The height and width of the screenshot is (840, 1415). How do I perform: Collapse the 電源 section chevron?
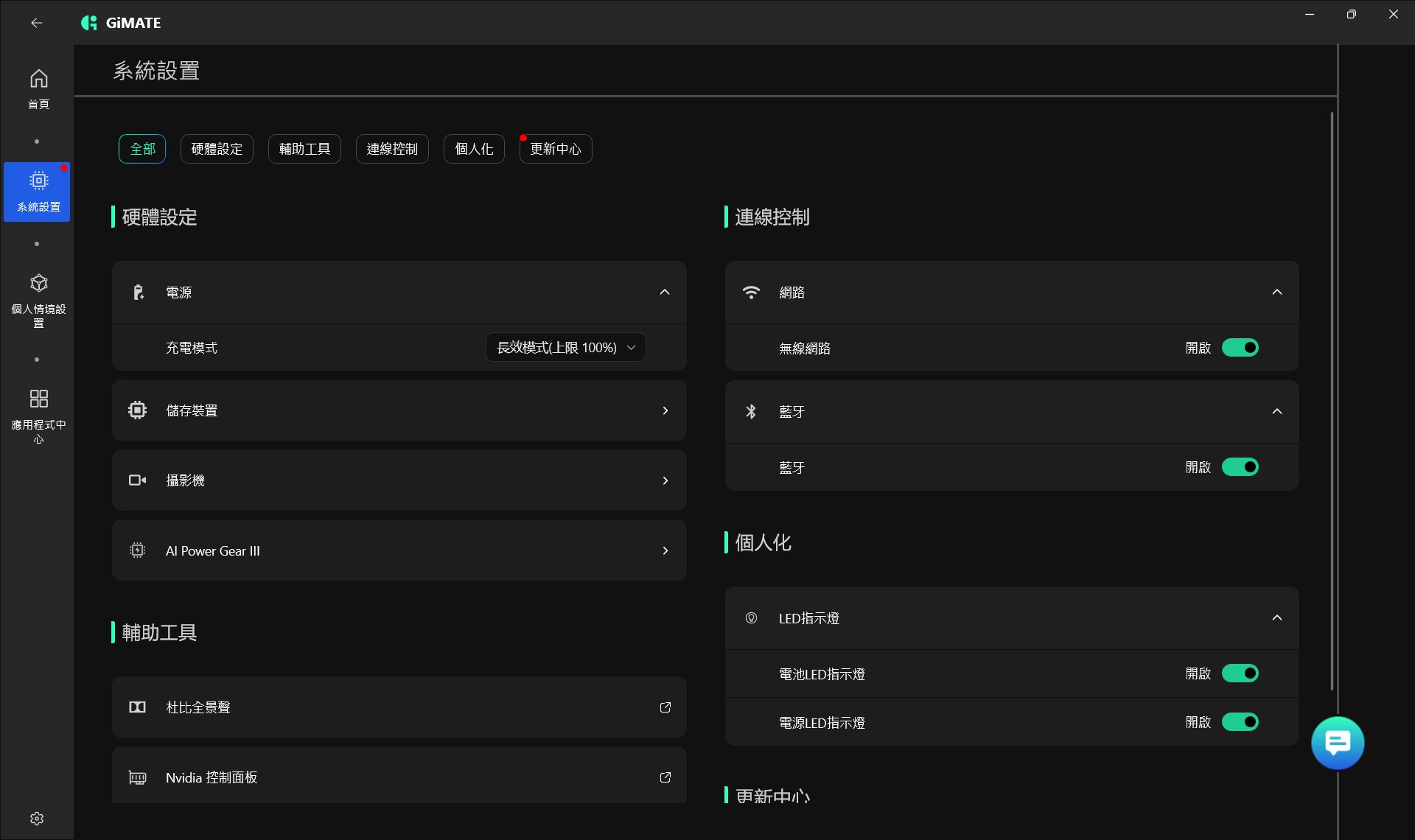(665, 293)
